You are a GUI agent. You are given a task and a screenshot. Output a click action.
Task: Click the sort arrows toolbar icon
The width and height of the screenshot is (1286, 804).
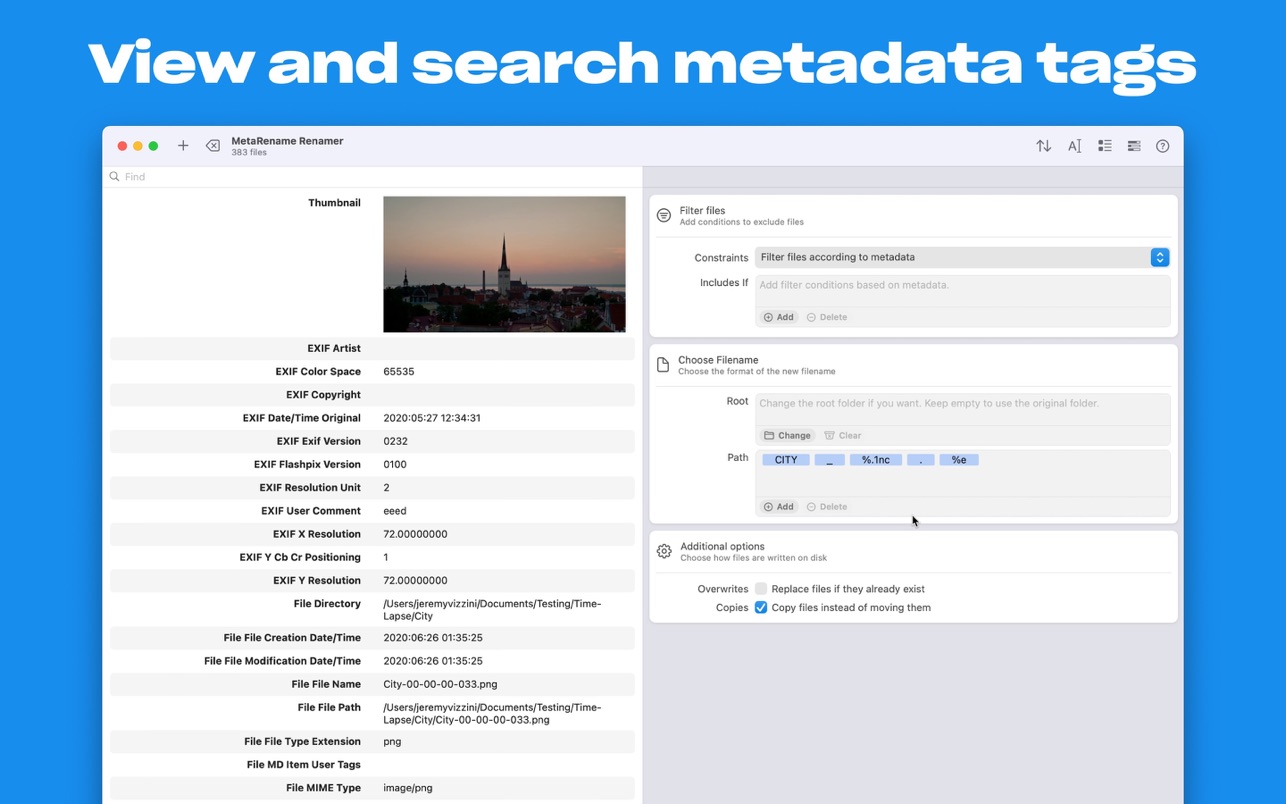(1043, 146)
